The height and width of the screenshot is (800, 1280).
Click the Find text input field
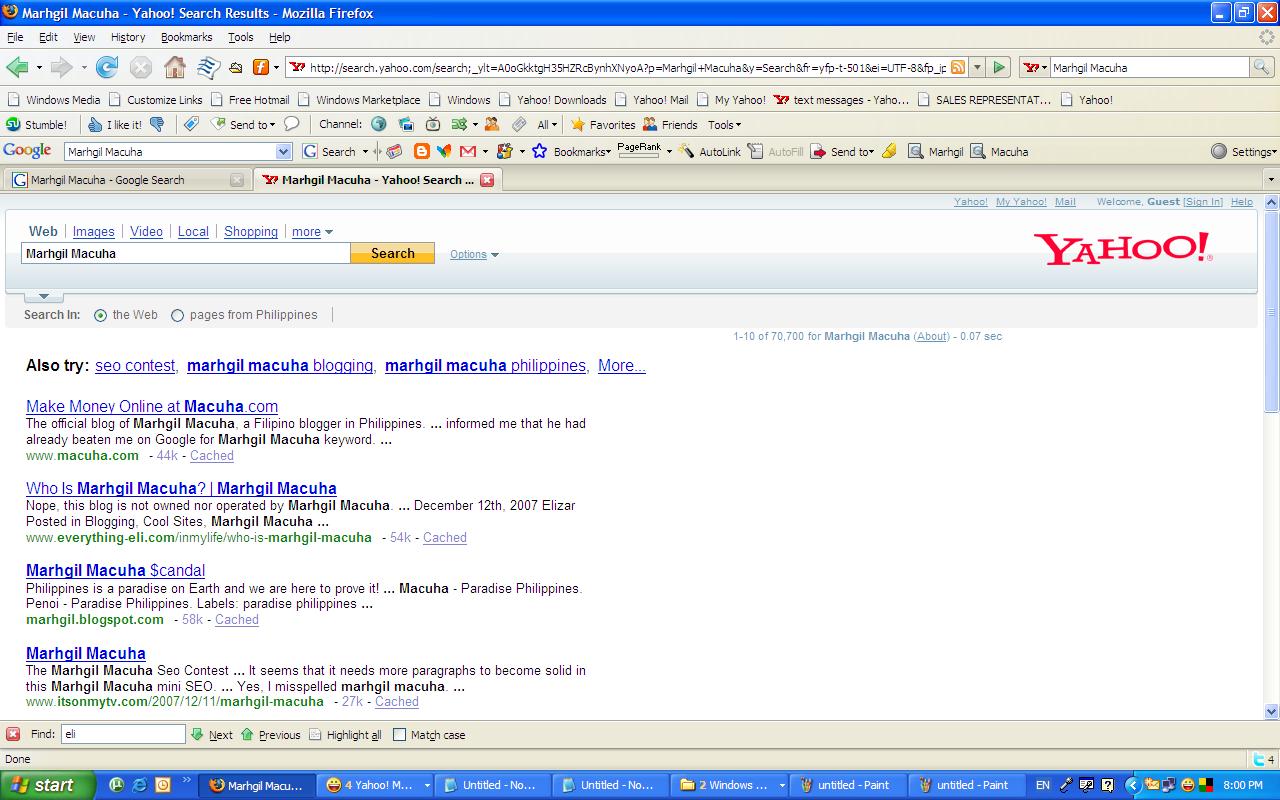(123, 734)
